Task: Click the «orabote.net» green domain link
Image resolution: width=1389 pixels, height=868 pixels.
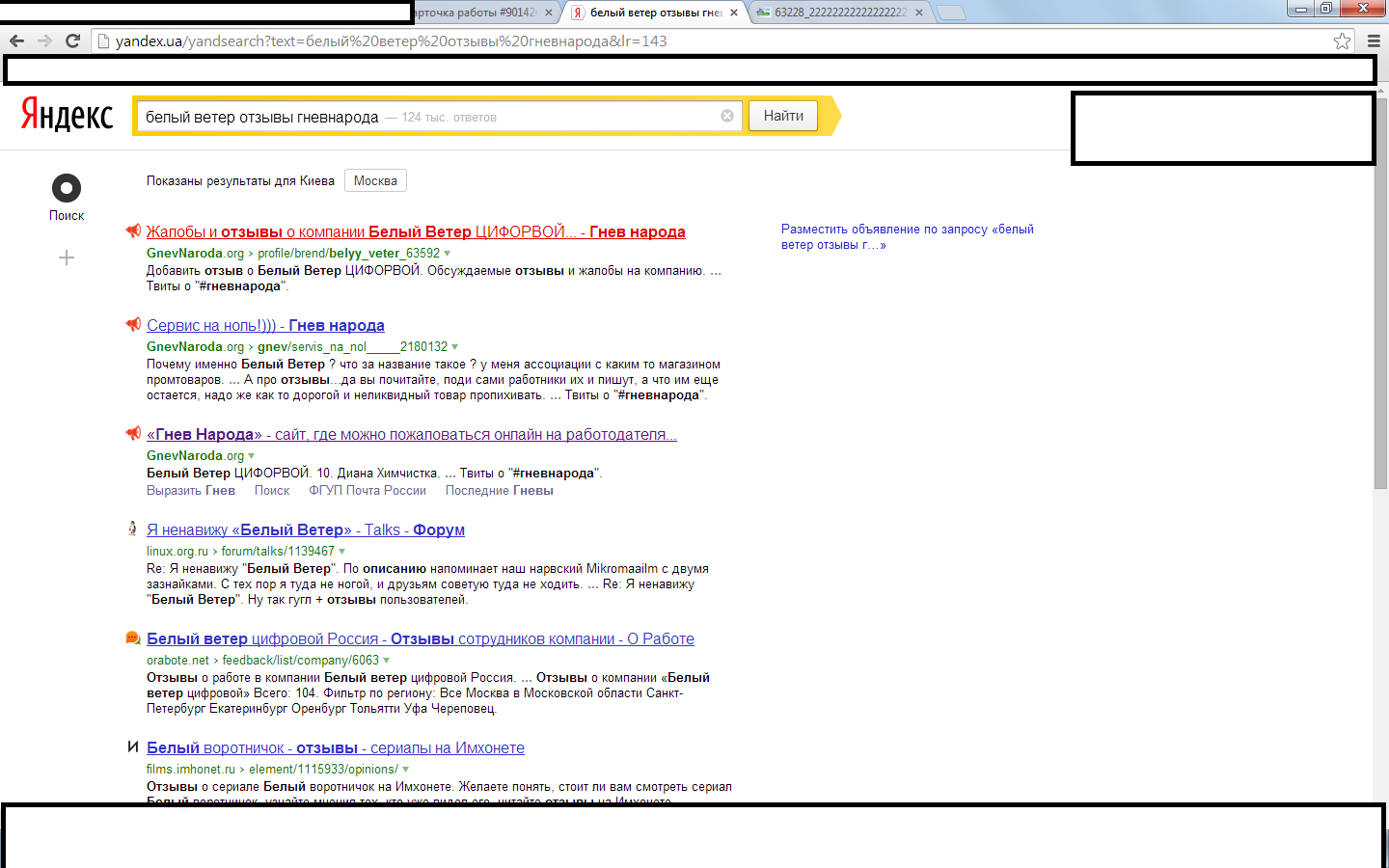Action: 177,660
